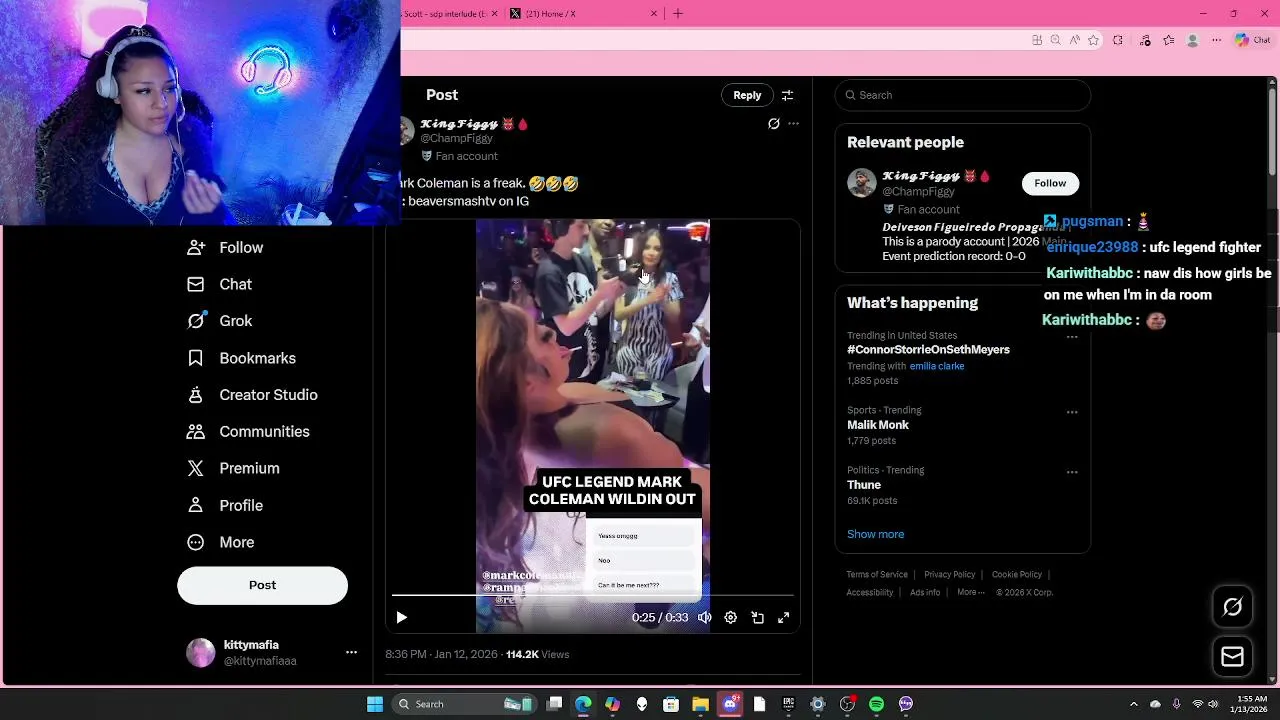Expand the footer More dropdown

pos(969,593)
